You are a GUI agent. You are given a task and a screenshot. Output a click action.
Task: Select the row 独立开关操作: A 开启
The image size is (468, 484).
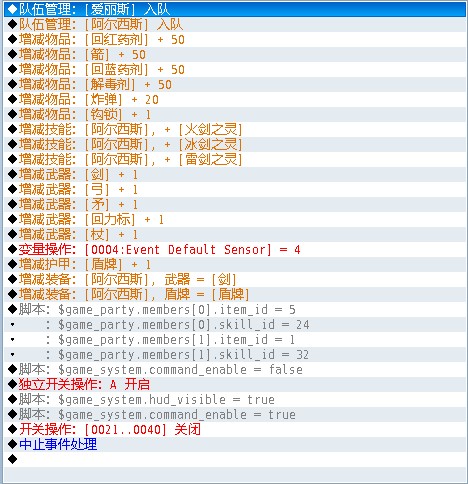pos(235,384)
